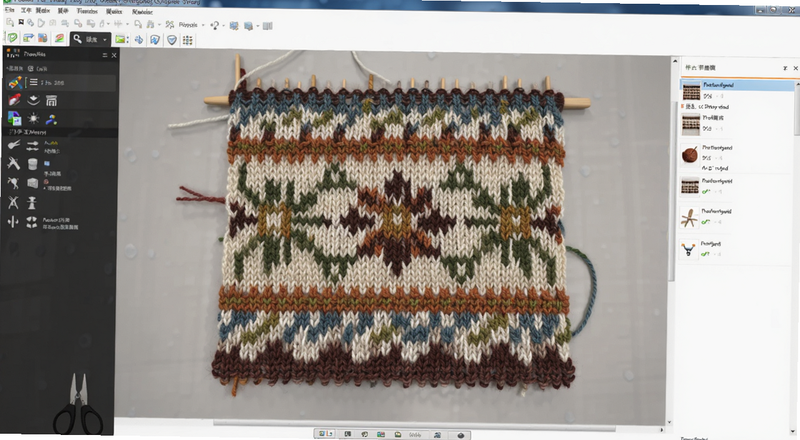Select the colorful paintbrush tool in the left panel
The image size is (800, 440).
pyautogui.click(x=15, y=82)
